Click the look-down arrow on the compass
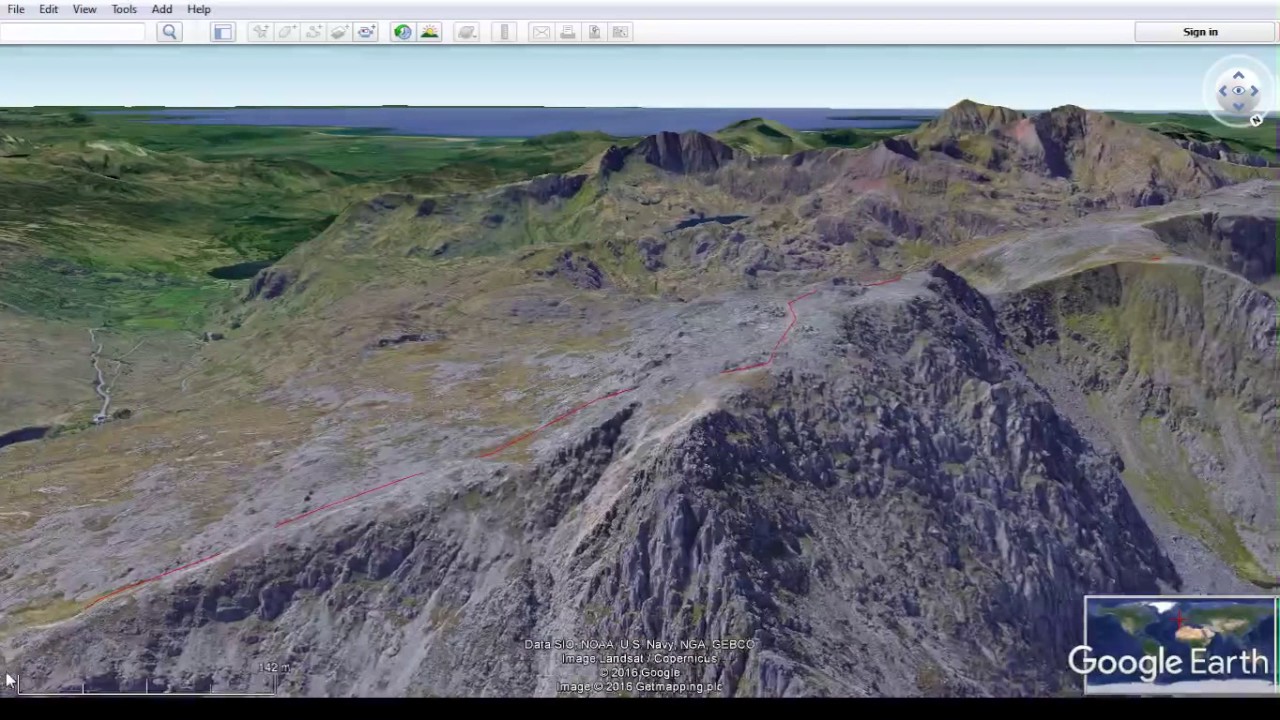1280x720 pixels. pos(1238,106)
